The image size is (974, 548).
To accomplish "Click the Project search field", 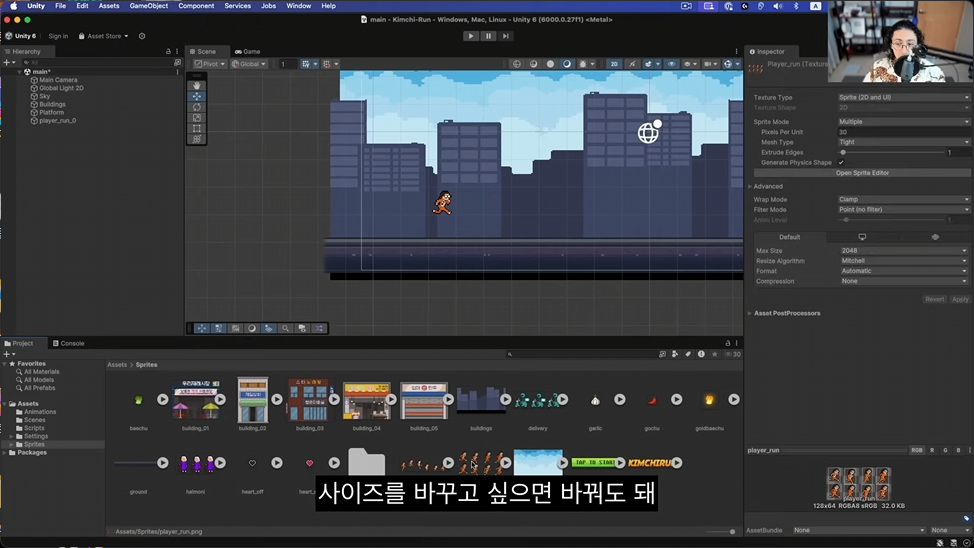I will click(x=581, y=354).
